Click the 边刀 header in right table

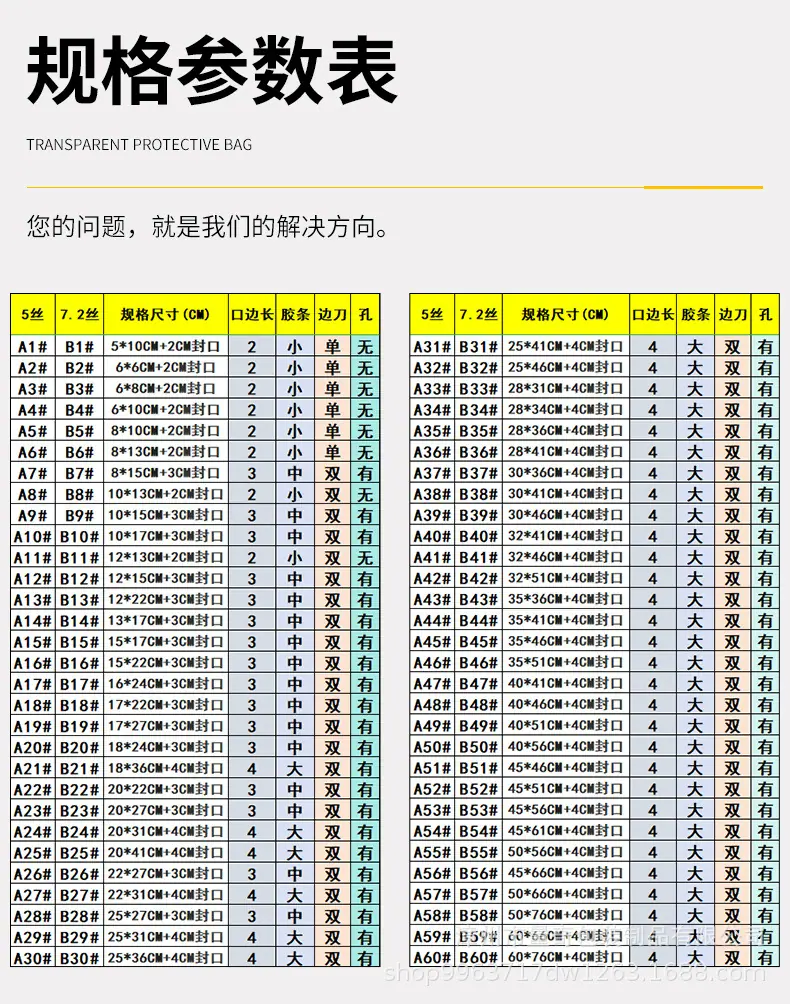(x=733, y=314)
